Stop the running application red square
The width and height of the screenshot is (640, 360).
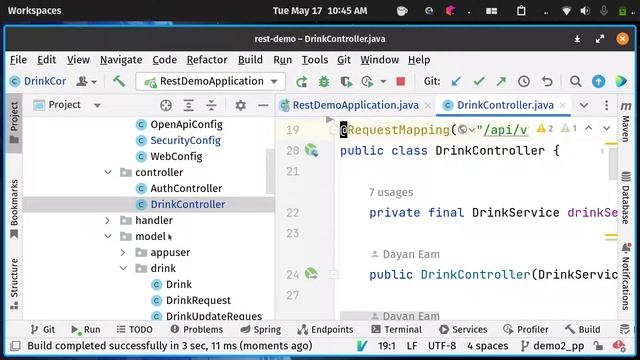[401, 82]
